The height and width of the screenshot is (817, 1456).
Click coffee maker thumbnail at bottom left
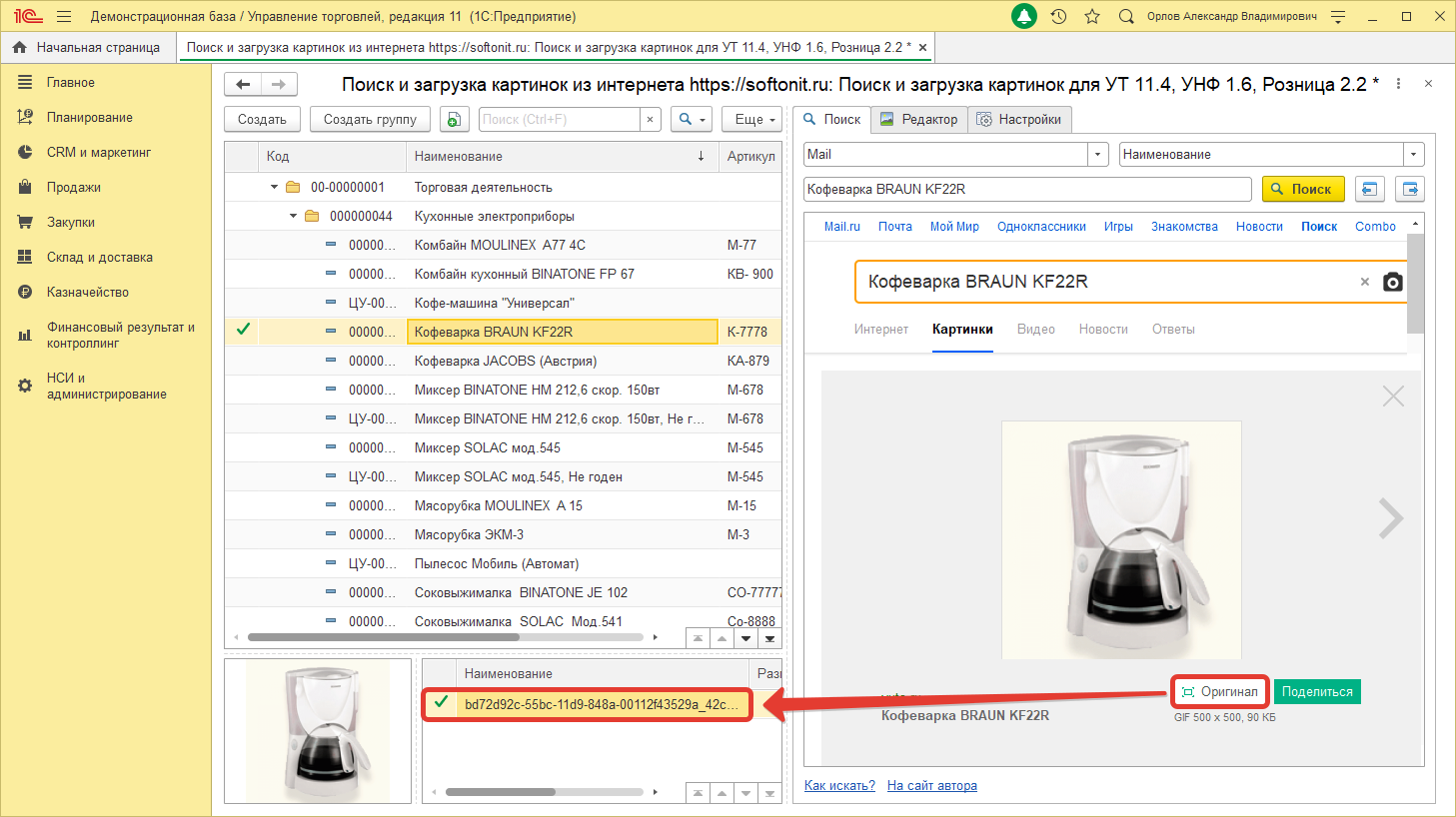click(x=318, y=731)
